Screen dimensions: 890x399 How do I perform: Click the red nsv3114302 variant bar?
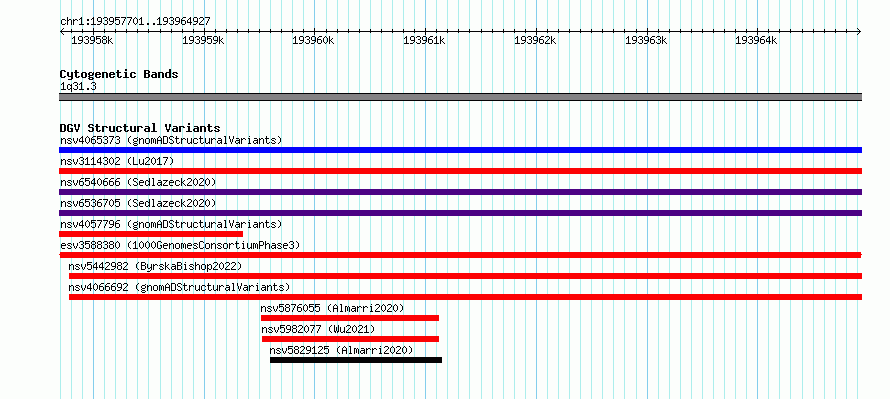pyautogui.click(x=460, y=171)
